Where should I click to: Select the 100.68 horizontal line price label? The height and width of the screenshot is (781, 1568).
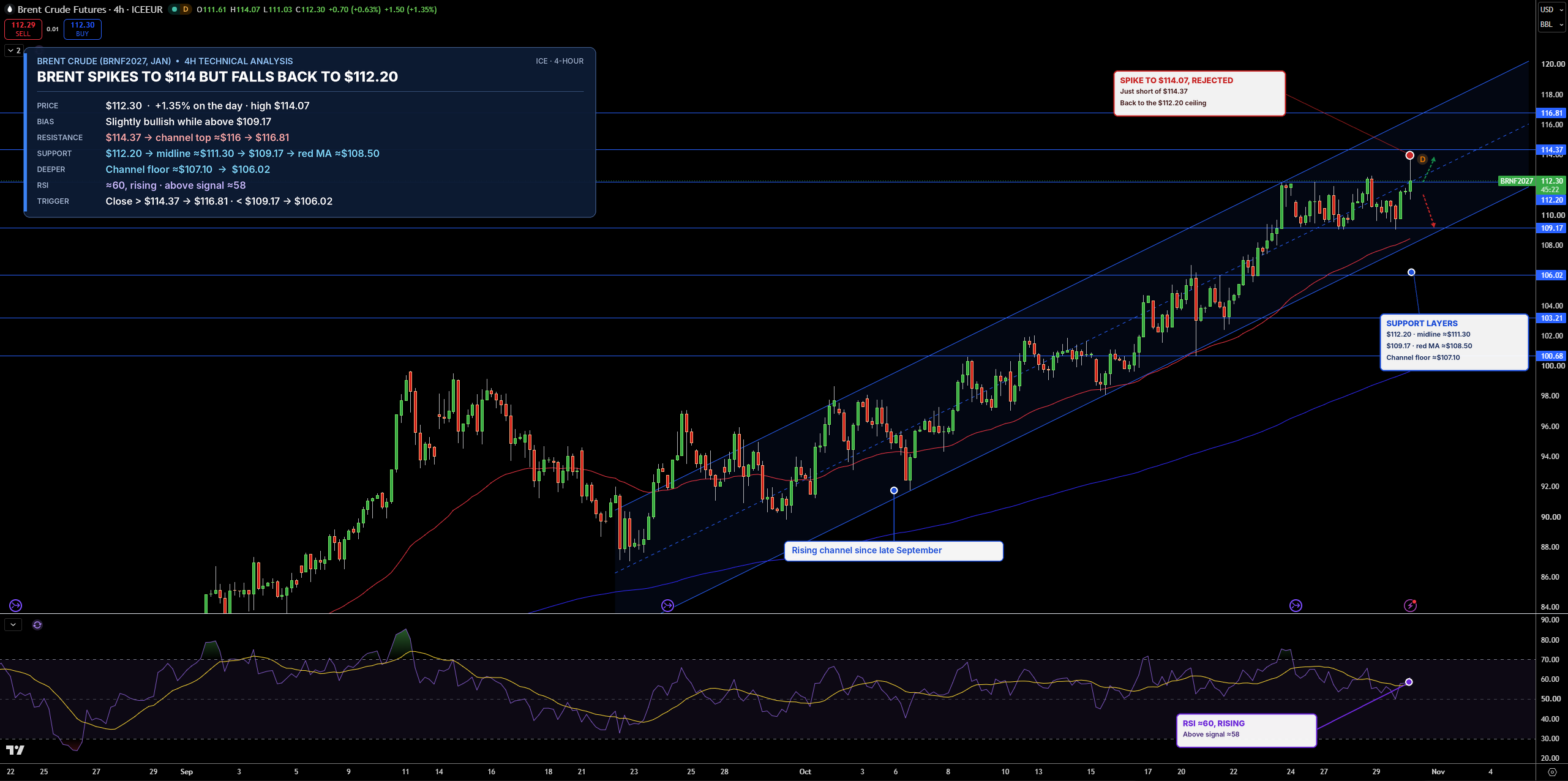[1551, 356]
